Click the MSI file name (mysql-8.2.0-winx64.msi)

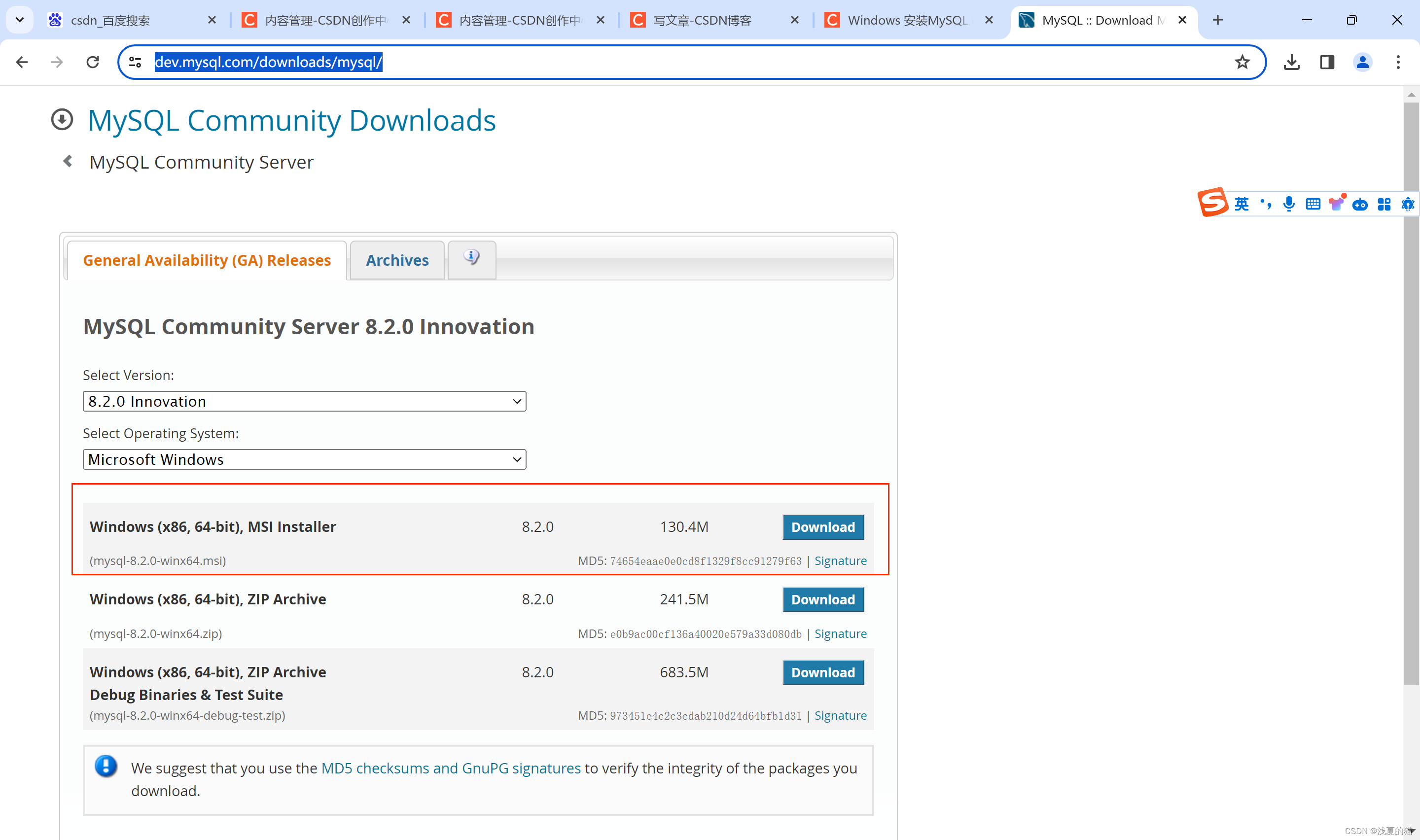coord(158,561)
